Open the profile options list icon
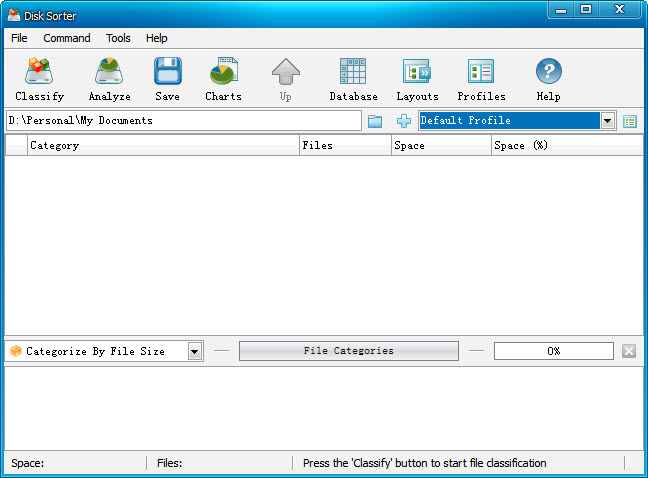Image resolution: width=648 pixels, height=478 pixels. [x=630, y=121]
